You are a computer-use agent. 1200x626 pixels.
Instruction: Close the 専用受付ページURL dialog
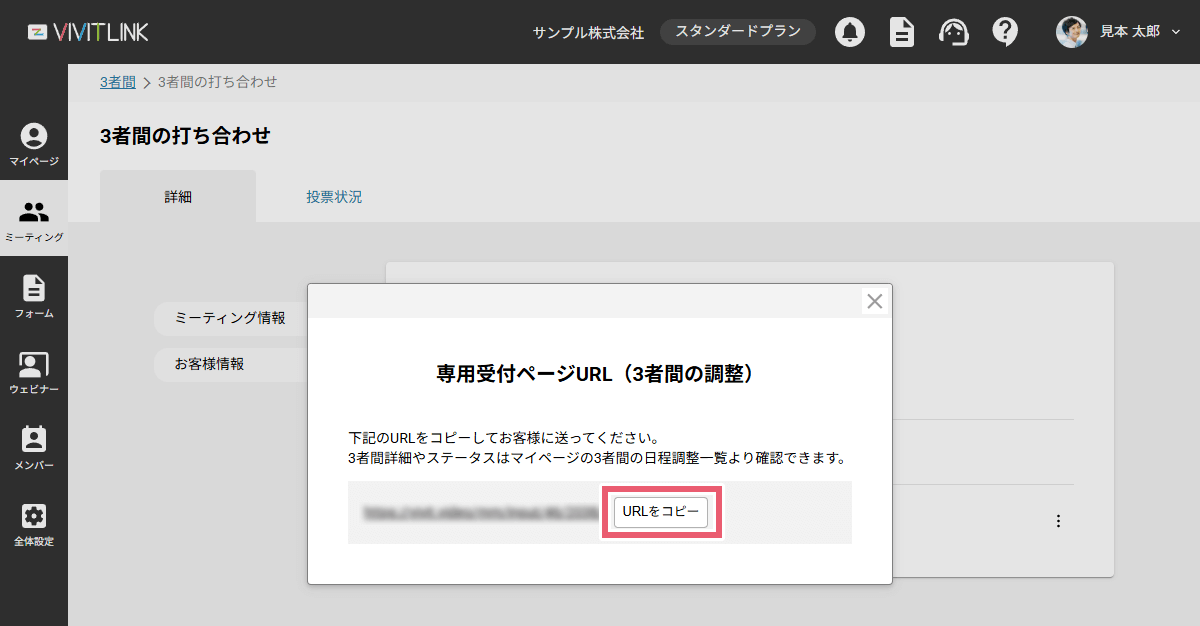(874, 301)
